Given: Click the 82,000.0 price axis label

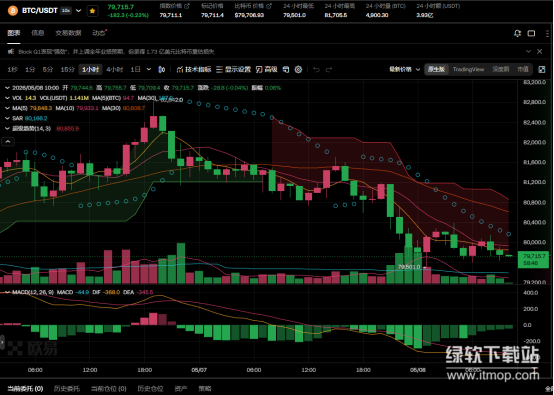Looking at the screenshot, I should (x=534, y=142).
